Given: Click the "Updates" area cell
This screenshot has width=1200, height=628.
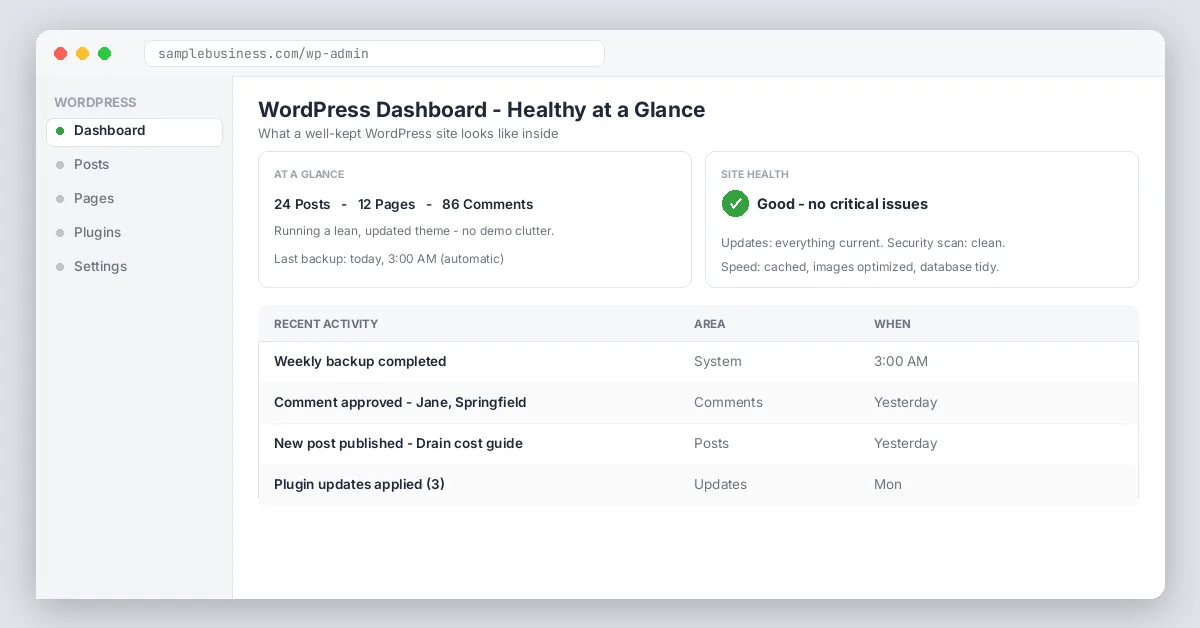Looking at the screenshot, I should click(x=720, y=485).
